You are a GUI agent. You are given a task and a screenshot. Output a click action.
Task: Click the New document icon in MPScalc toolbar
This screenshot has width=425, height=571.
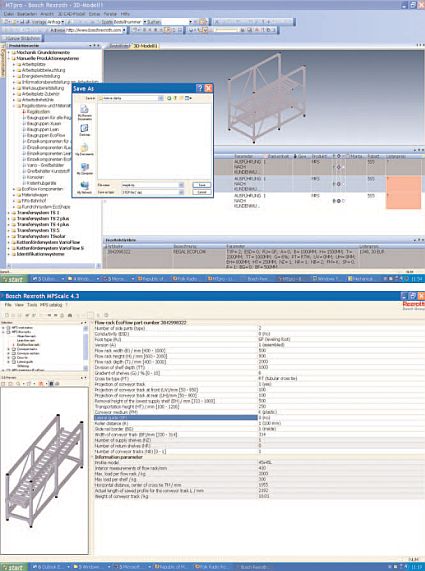(7, 315)
